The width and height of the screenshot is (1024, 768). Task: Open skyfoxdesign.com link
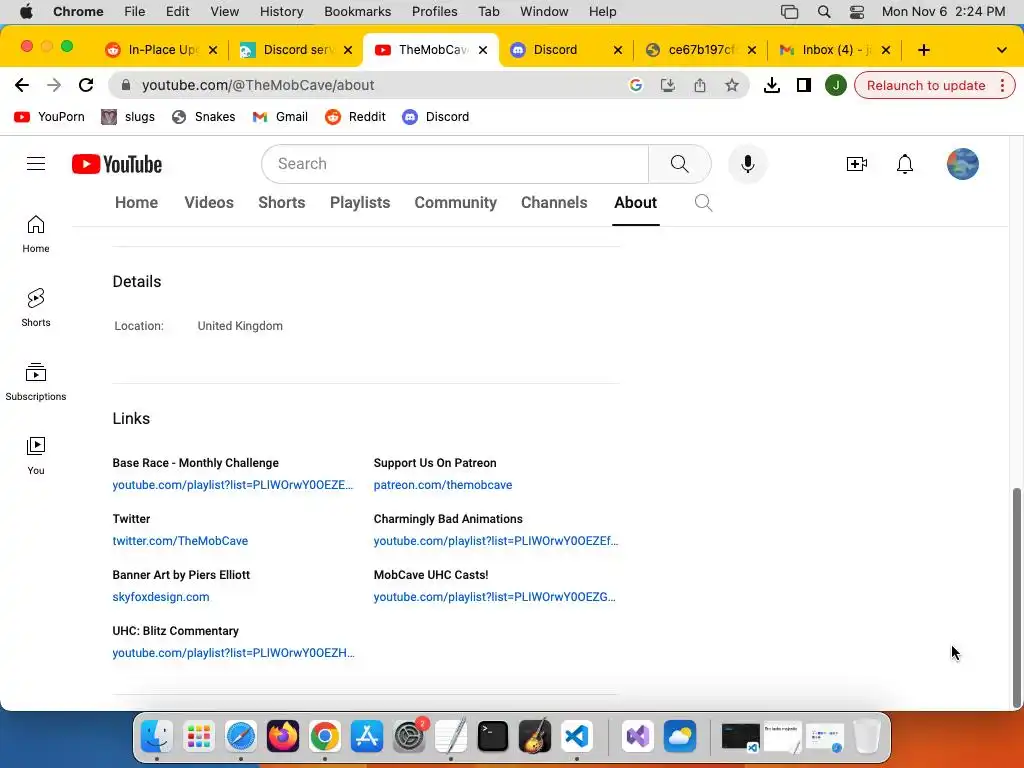pos(161,597)
